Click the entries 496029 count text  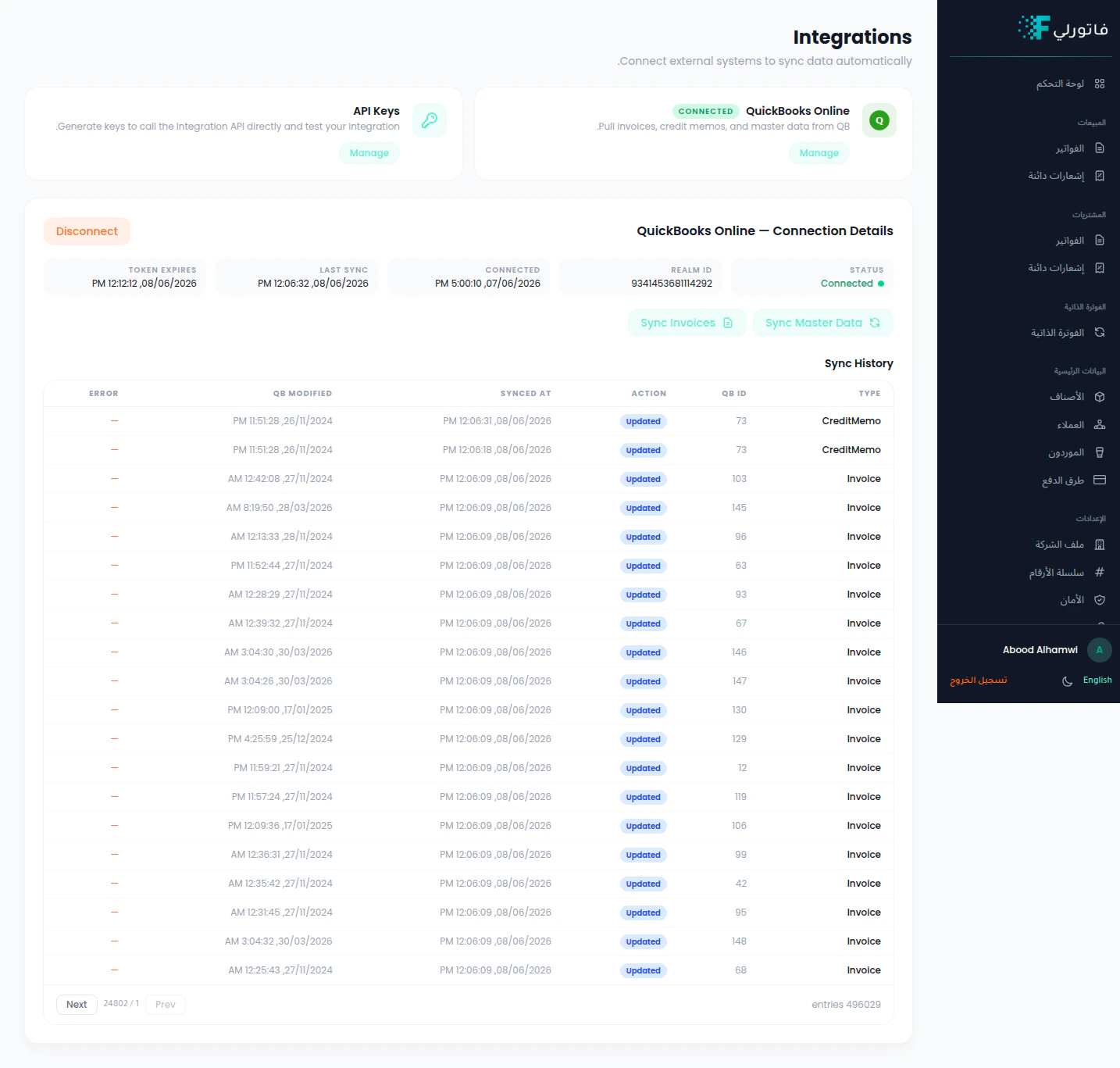846,1005
